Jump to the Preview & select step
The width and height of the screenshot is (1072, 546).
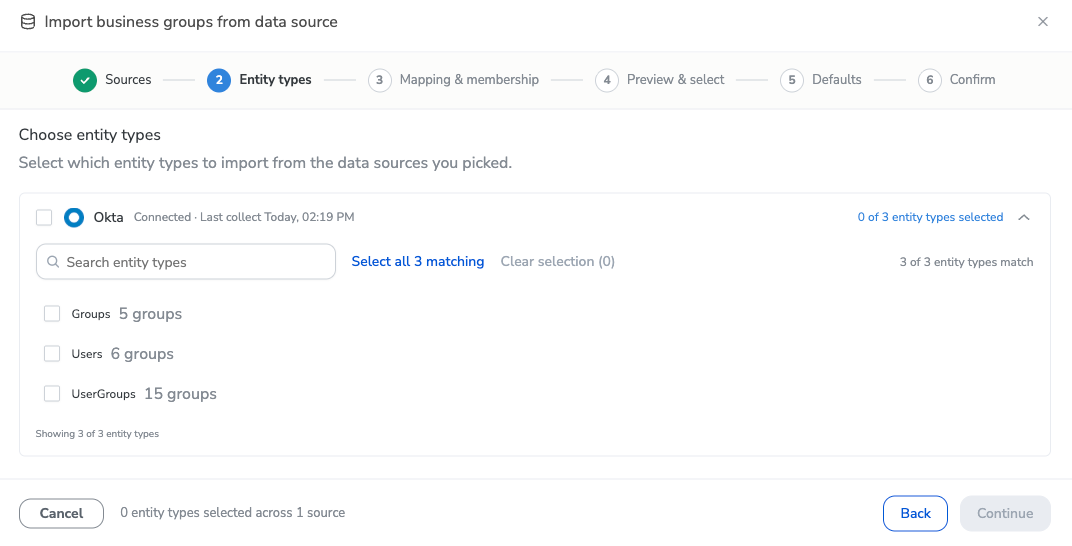[x=675, y=80]
